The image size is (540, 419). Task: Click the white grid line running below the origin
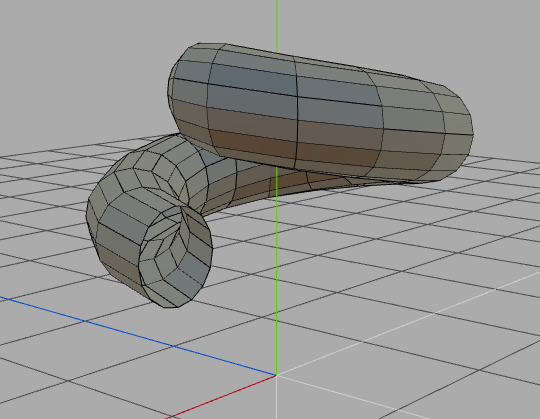[277, 398]
